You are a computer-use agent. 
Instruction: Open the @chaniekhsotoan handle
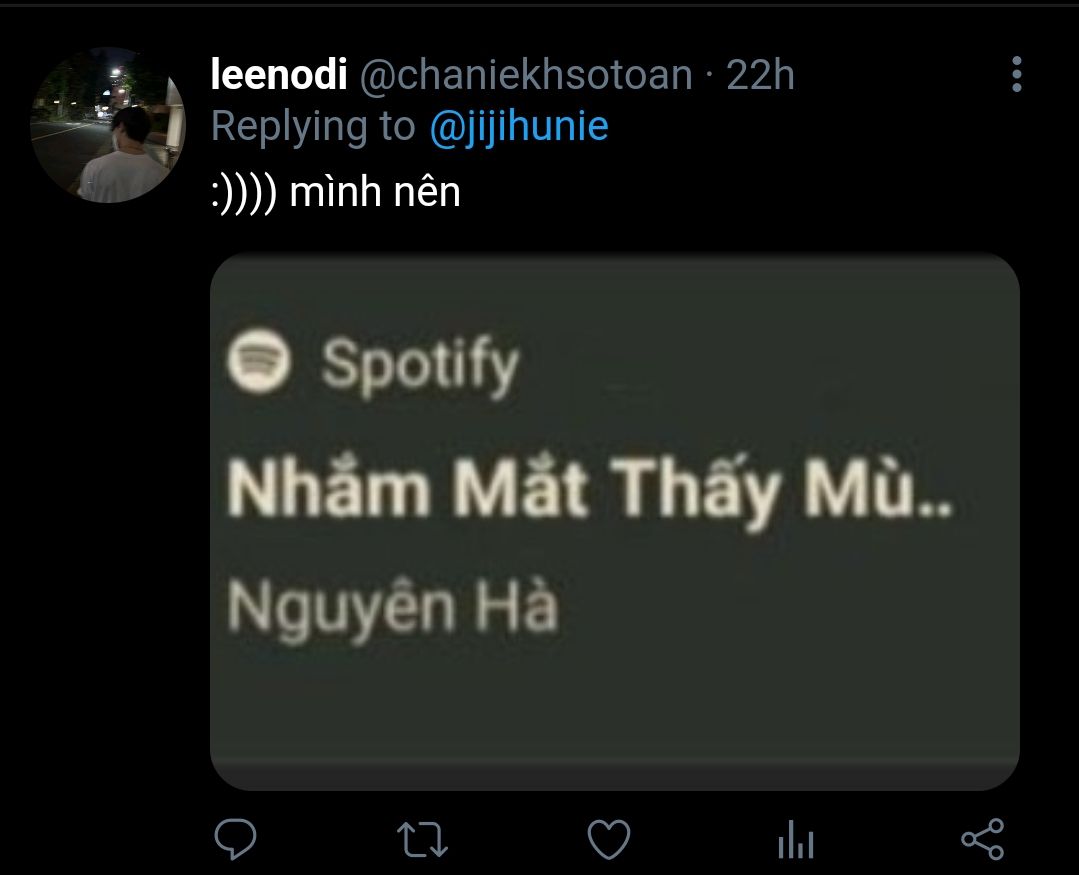tap(525, 75)
